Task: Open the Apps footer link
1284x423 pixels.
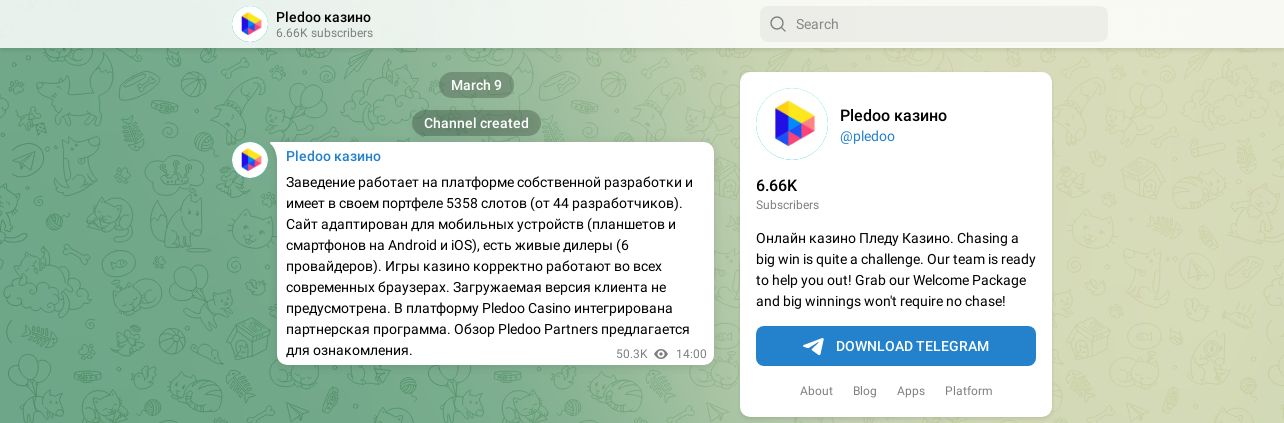Action: point(911,391)
